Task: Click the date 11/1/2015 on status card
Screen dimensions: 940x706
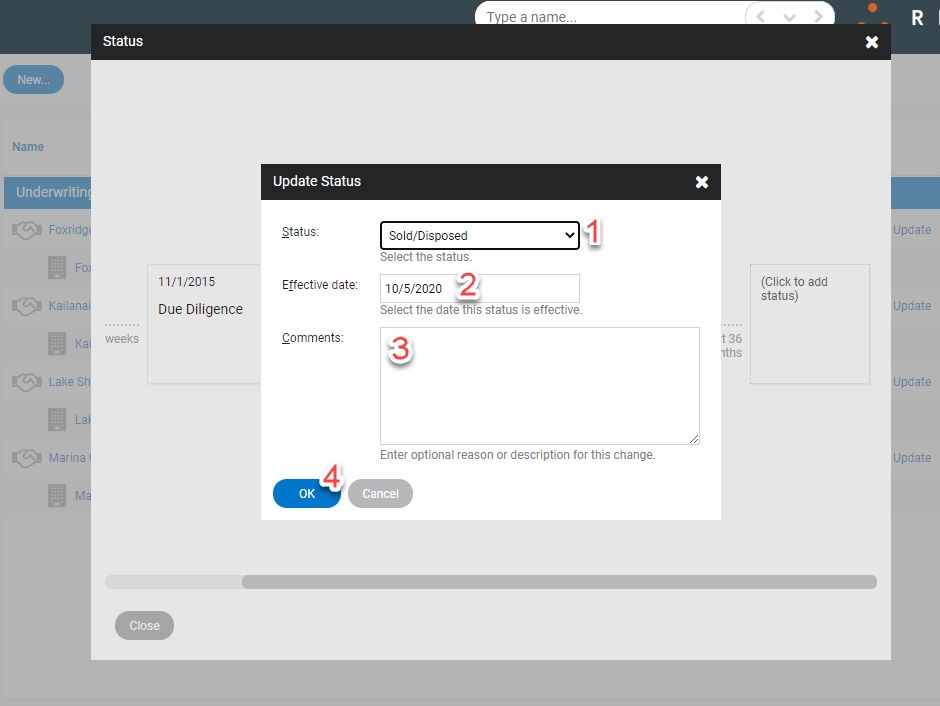Action: 186,282
